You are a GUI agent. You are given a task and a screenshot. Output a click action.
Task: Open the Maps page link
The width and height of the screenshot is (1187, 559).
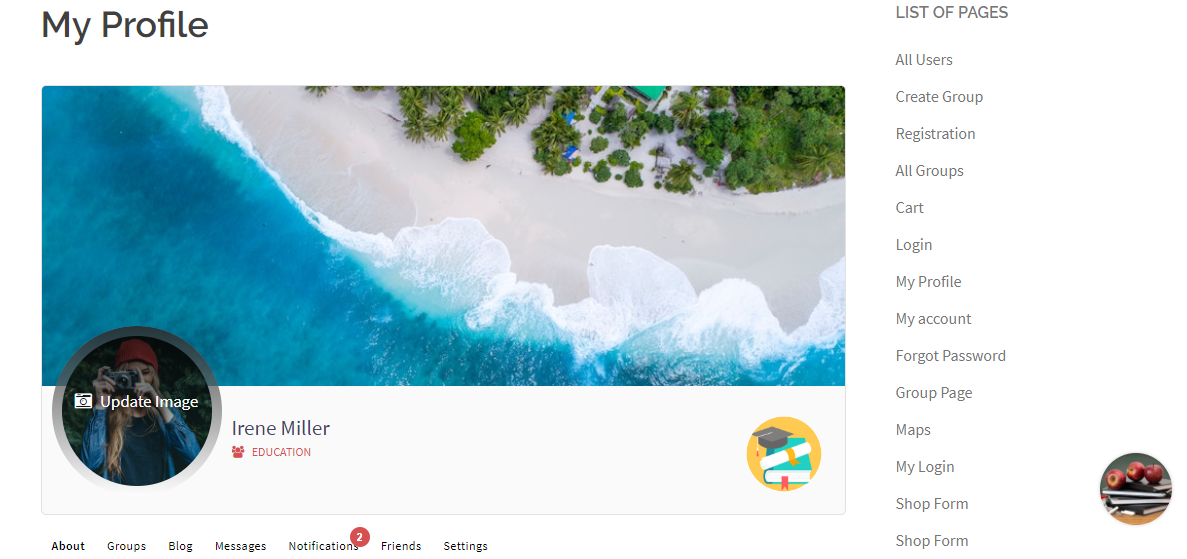[x=913, y=430]
